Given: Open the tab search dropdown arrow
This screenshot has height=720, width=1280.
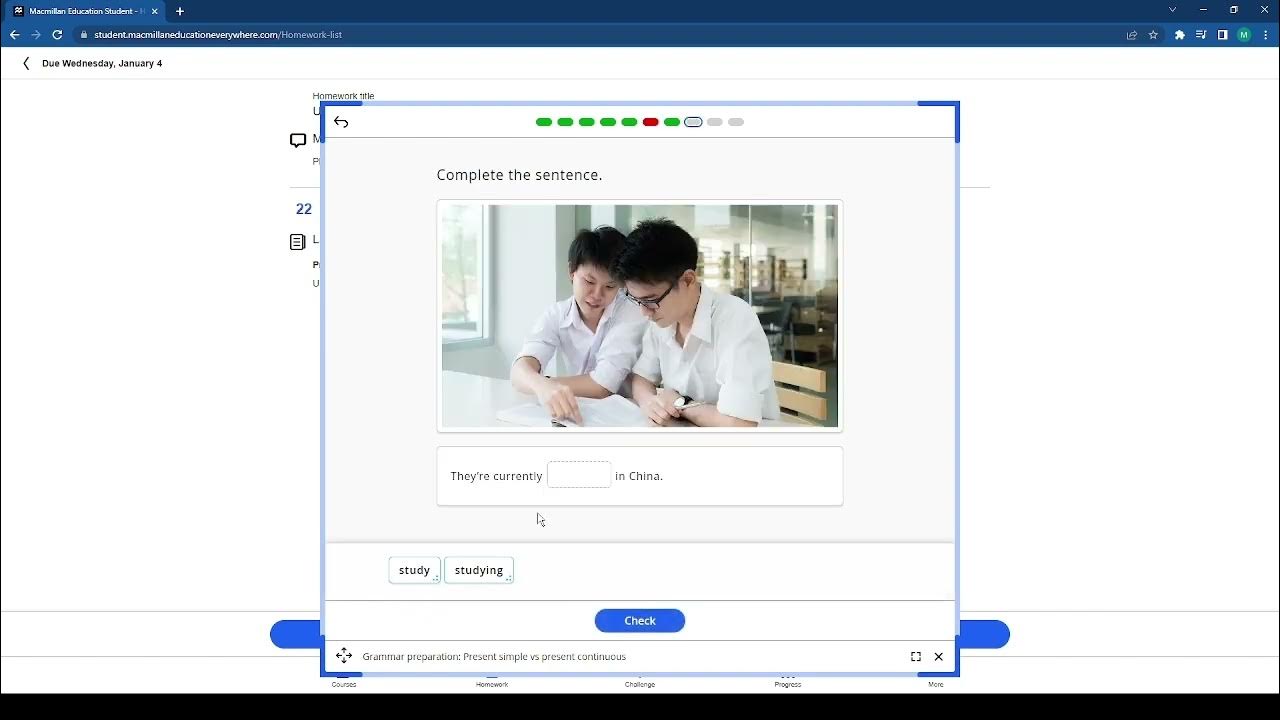Looking at the screenshot, I should point(1173,10).
